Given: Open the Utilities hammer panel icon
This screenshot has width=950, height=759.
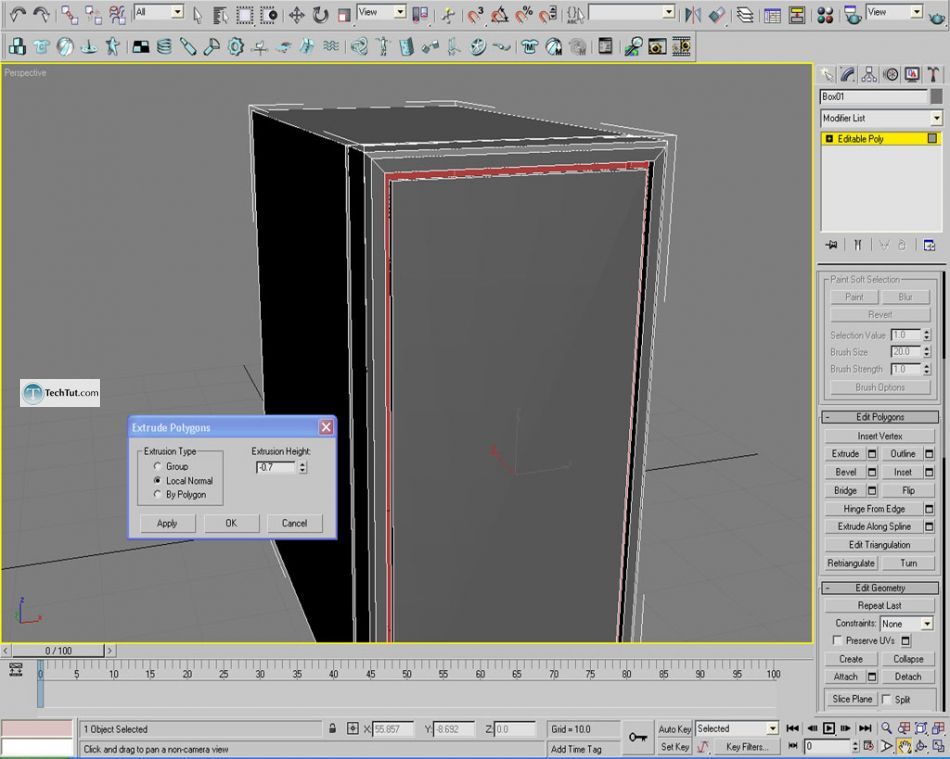Looking at the screenshot, I should (x=934, y=74).
